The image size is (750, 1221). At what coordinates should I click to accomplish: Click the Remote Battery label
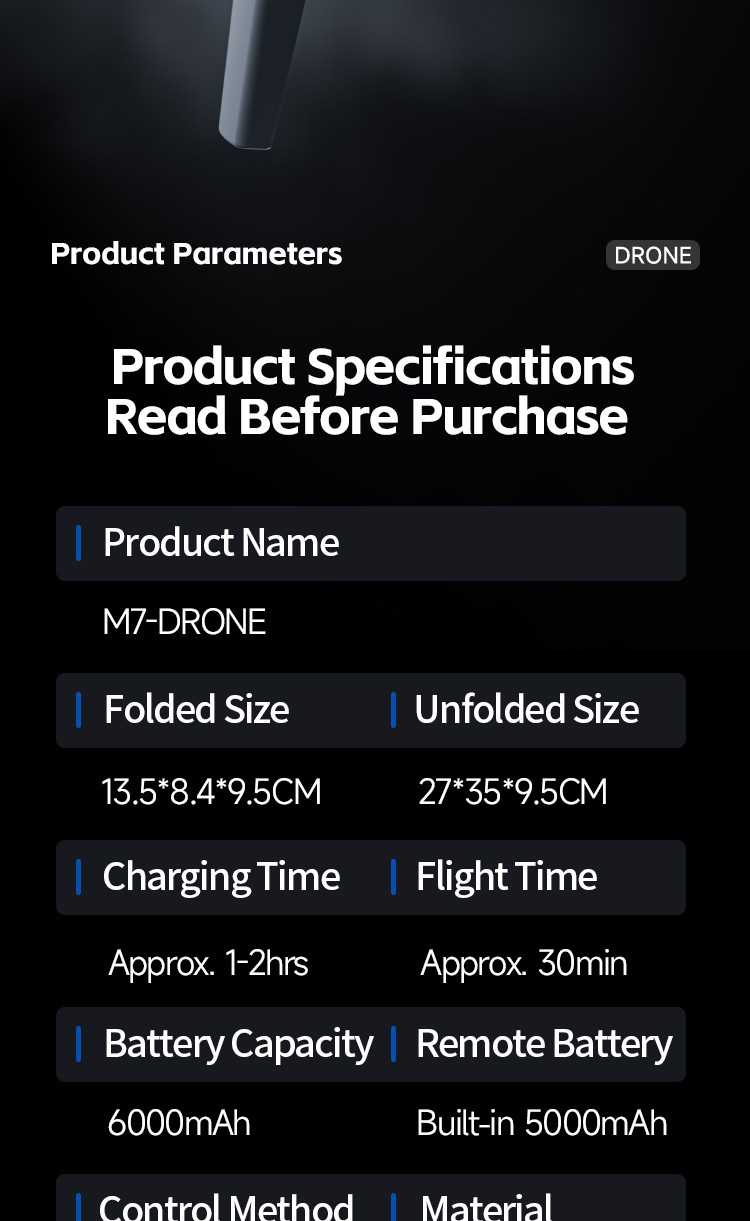coord(544,1044)
